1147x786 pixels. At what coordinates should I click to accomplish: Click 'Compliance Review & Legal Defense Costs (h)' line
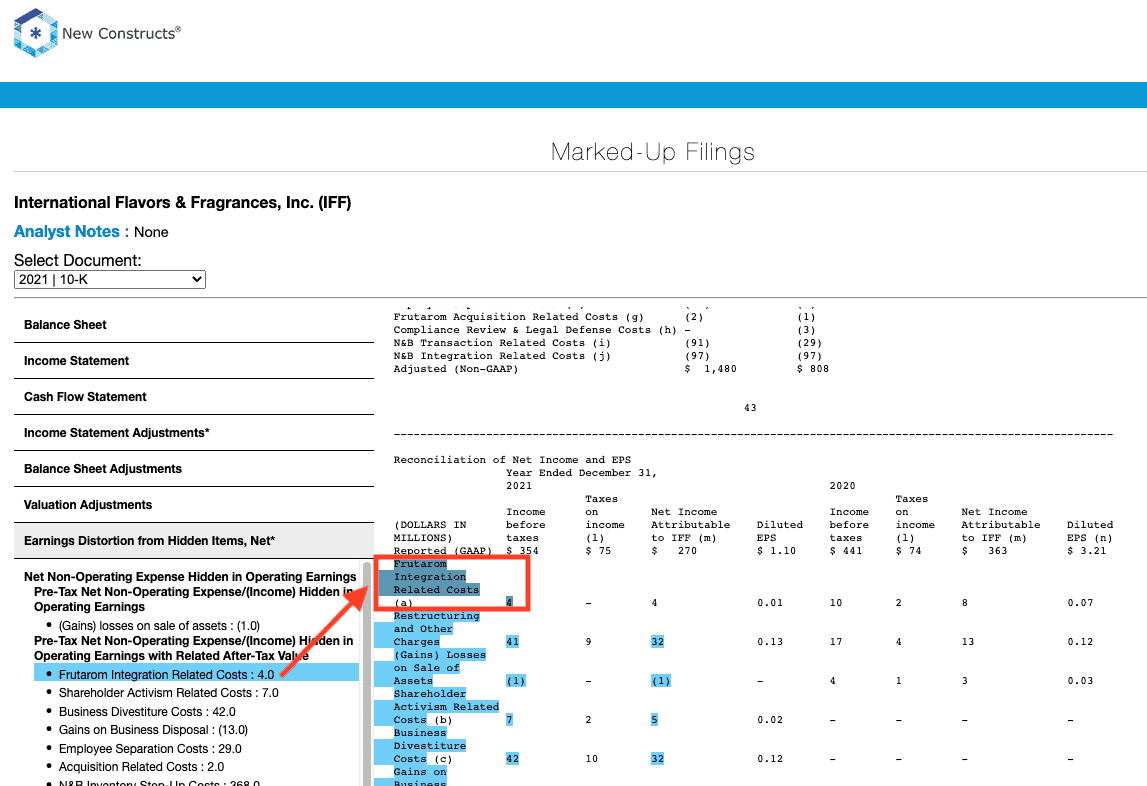tap(535, 330)
